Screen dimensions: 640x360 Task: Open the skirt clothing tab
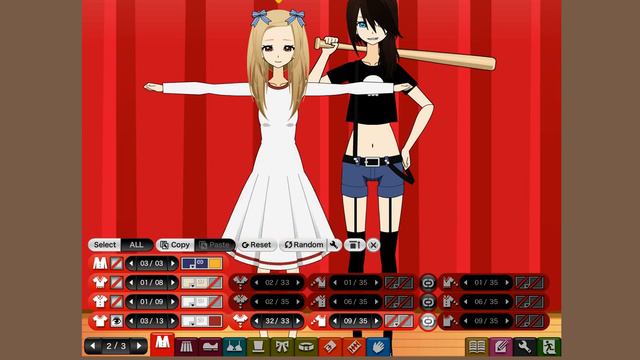pyautogui.click(x=187, y=347)
